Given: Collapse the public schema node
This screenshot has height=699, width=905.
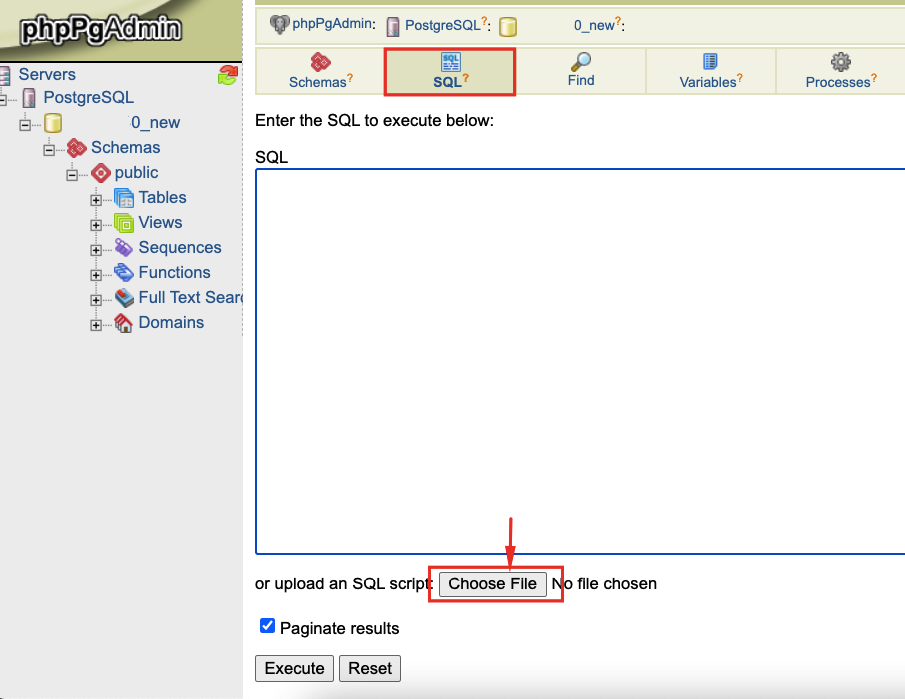Looking at the screenshot, I should tap(72, 175).
